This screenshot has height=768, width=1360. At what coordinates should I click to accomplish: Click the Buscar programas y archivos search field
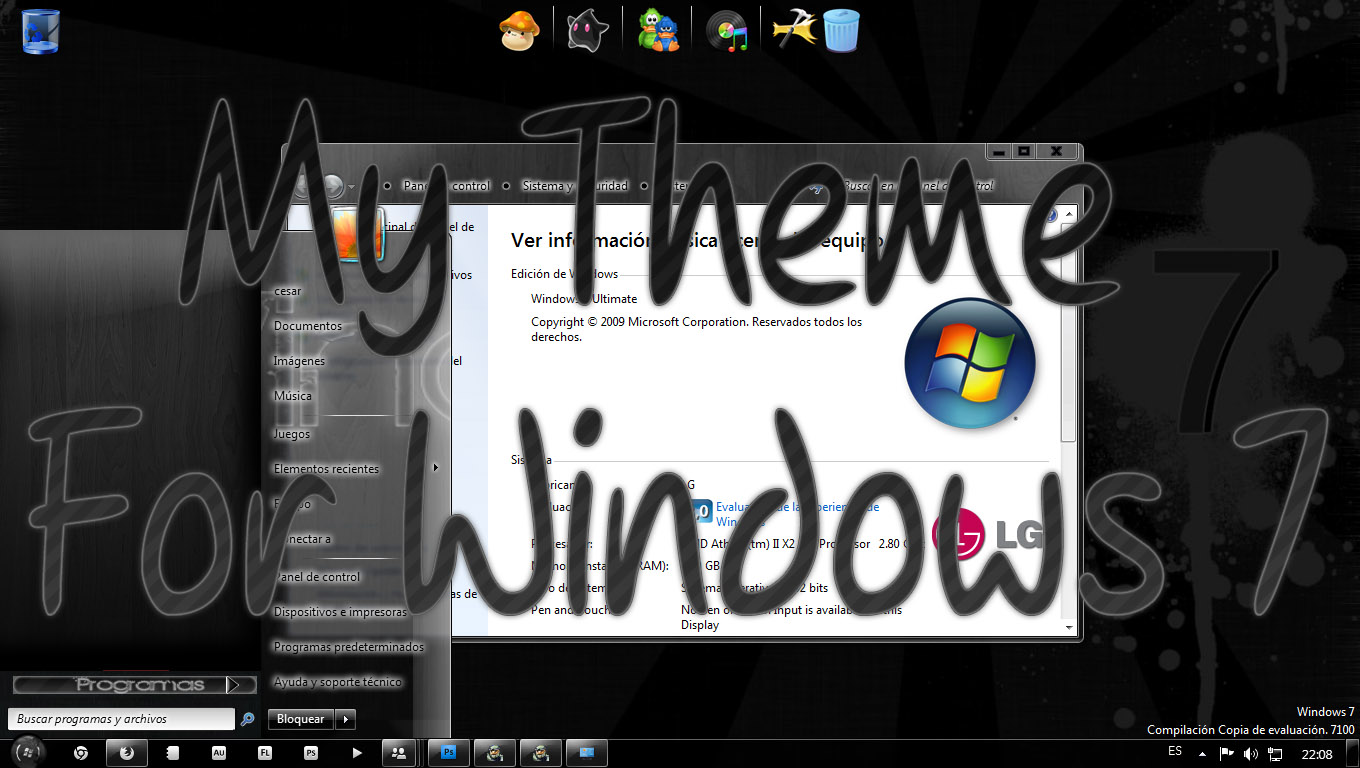coord(120,719)
